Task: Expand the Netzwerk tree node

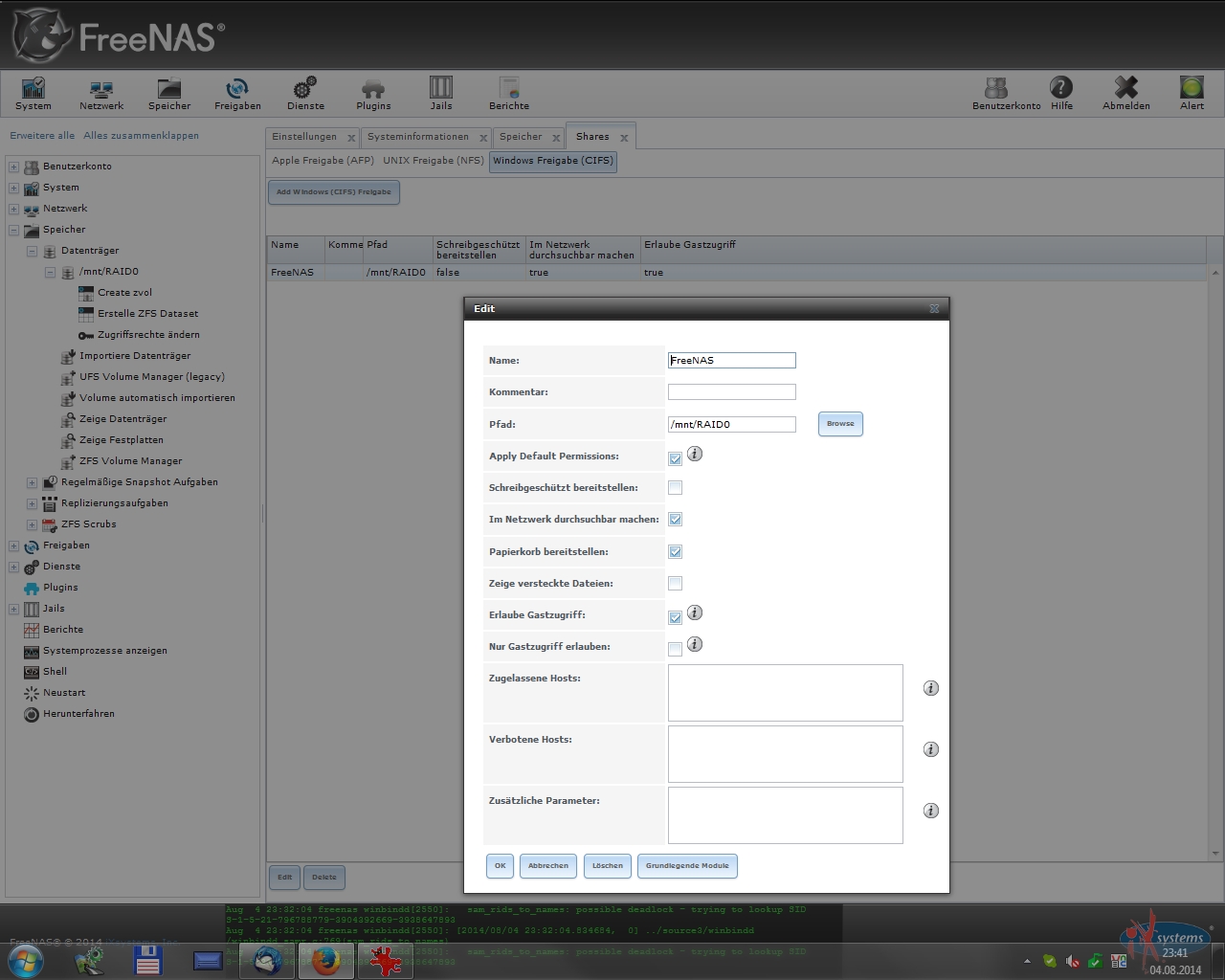Action: (x=13, y=209)
